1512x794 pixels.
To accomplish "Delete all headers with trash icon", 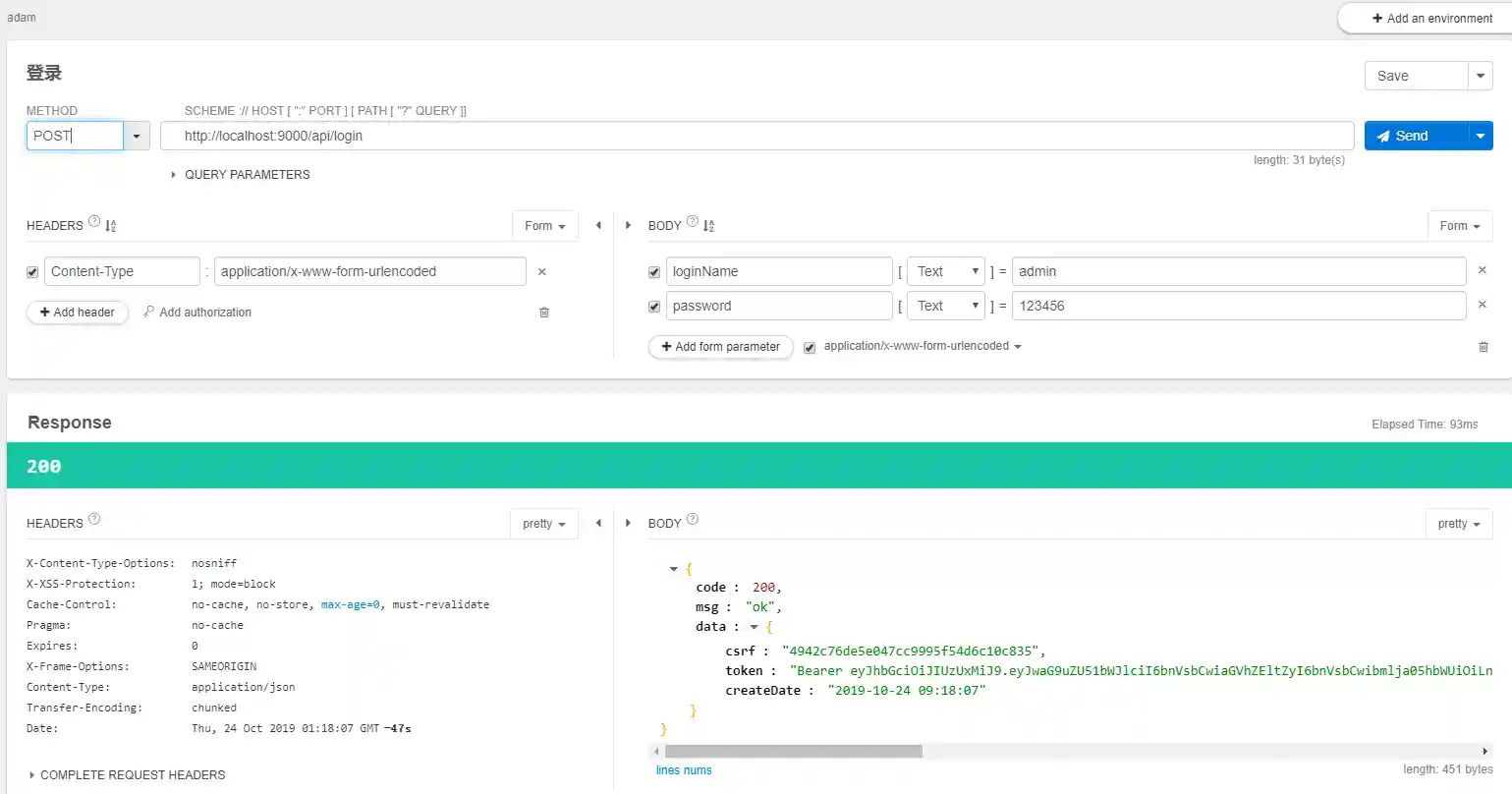I will coord(544,312).
